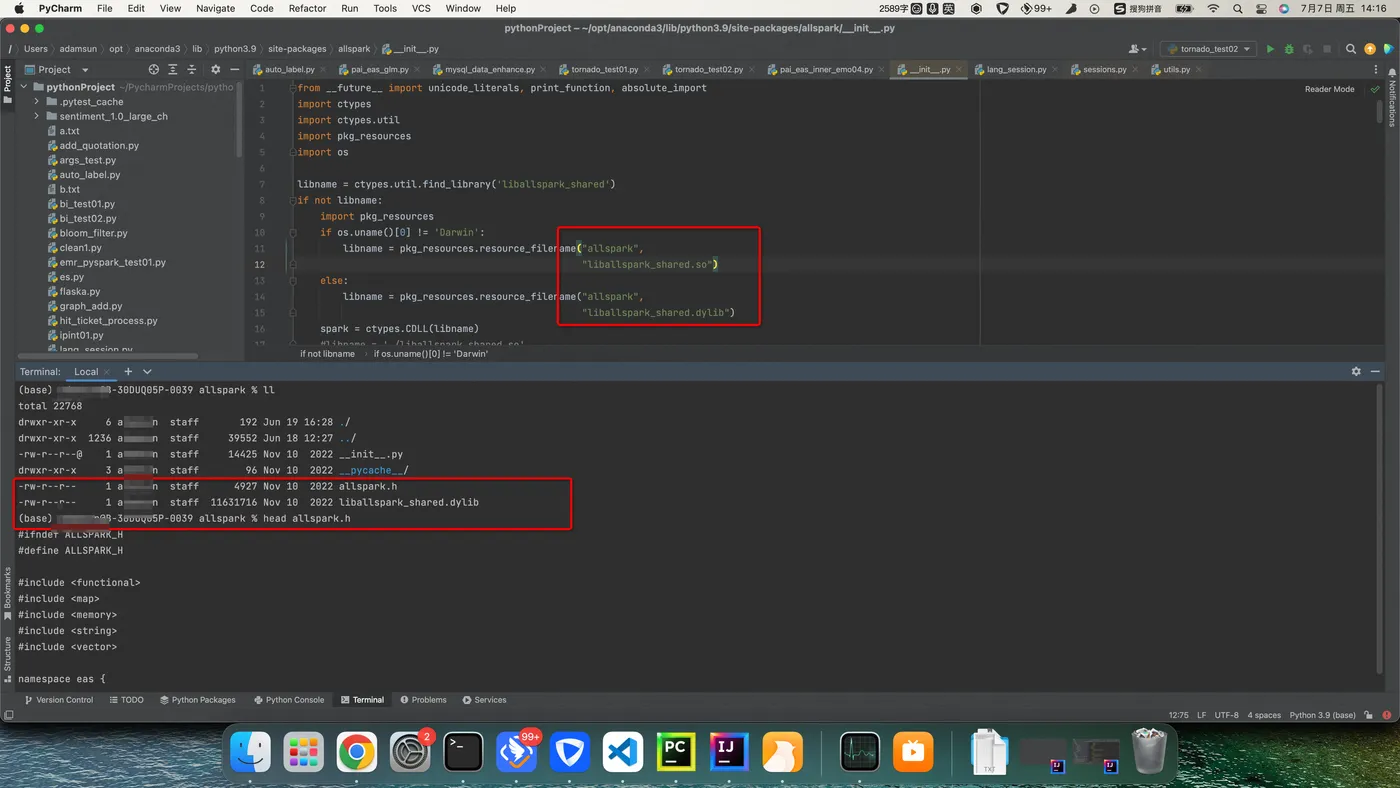Screen dimensions: 1400x788
Task: Open UTF-8 file encoding selector
Action: pos(1228,715)
